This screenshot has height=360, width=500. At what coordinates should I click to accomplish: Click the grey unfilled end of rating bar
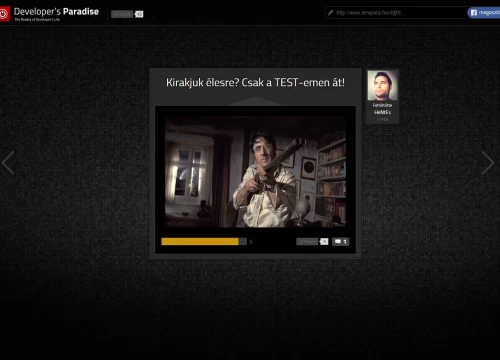[243, 242]
